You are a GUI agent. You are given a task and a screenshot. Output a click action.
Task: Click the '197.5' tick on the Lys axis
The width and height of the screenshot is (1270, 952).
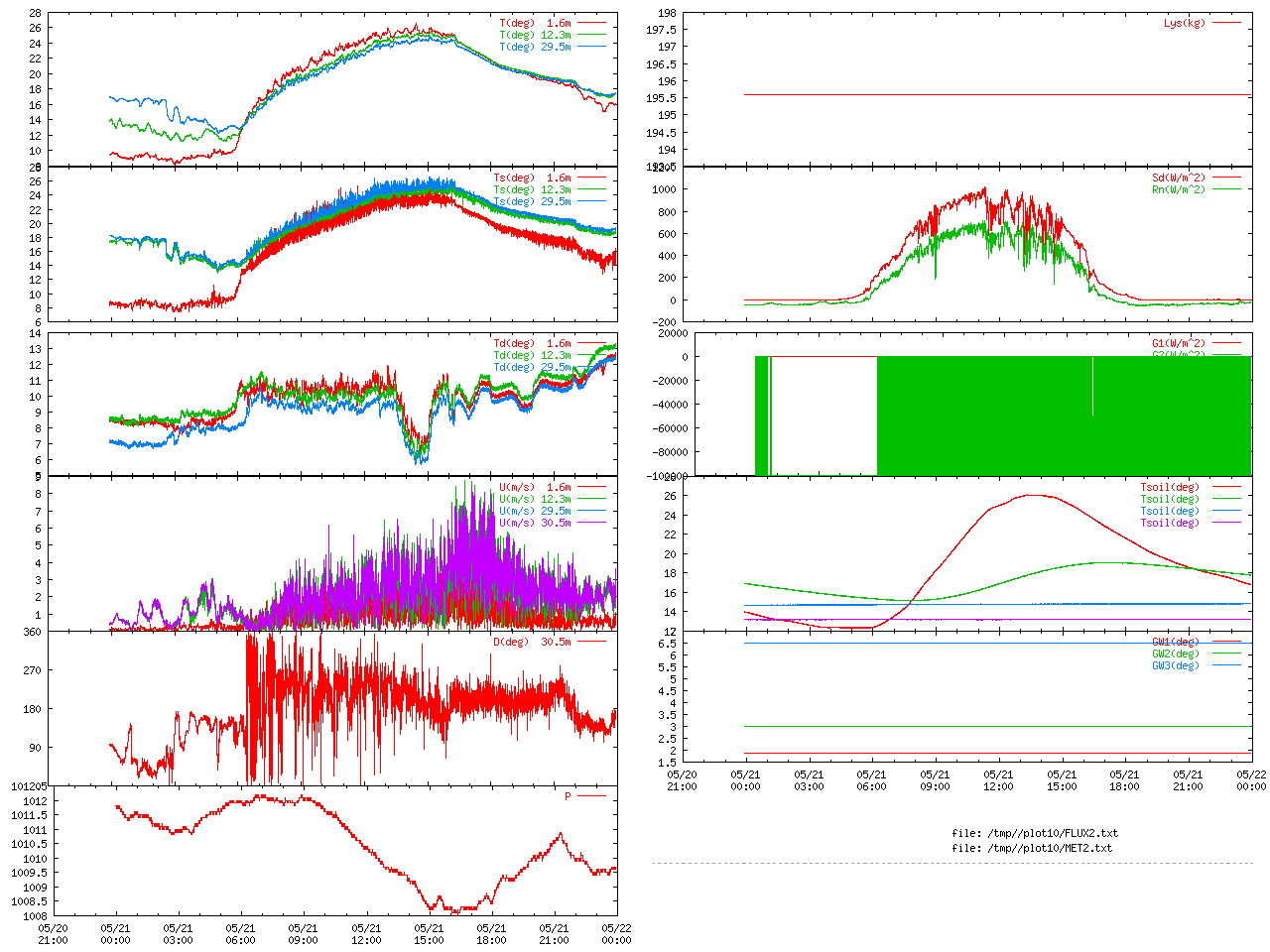pos(662,30)
